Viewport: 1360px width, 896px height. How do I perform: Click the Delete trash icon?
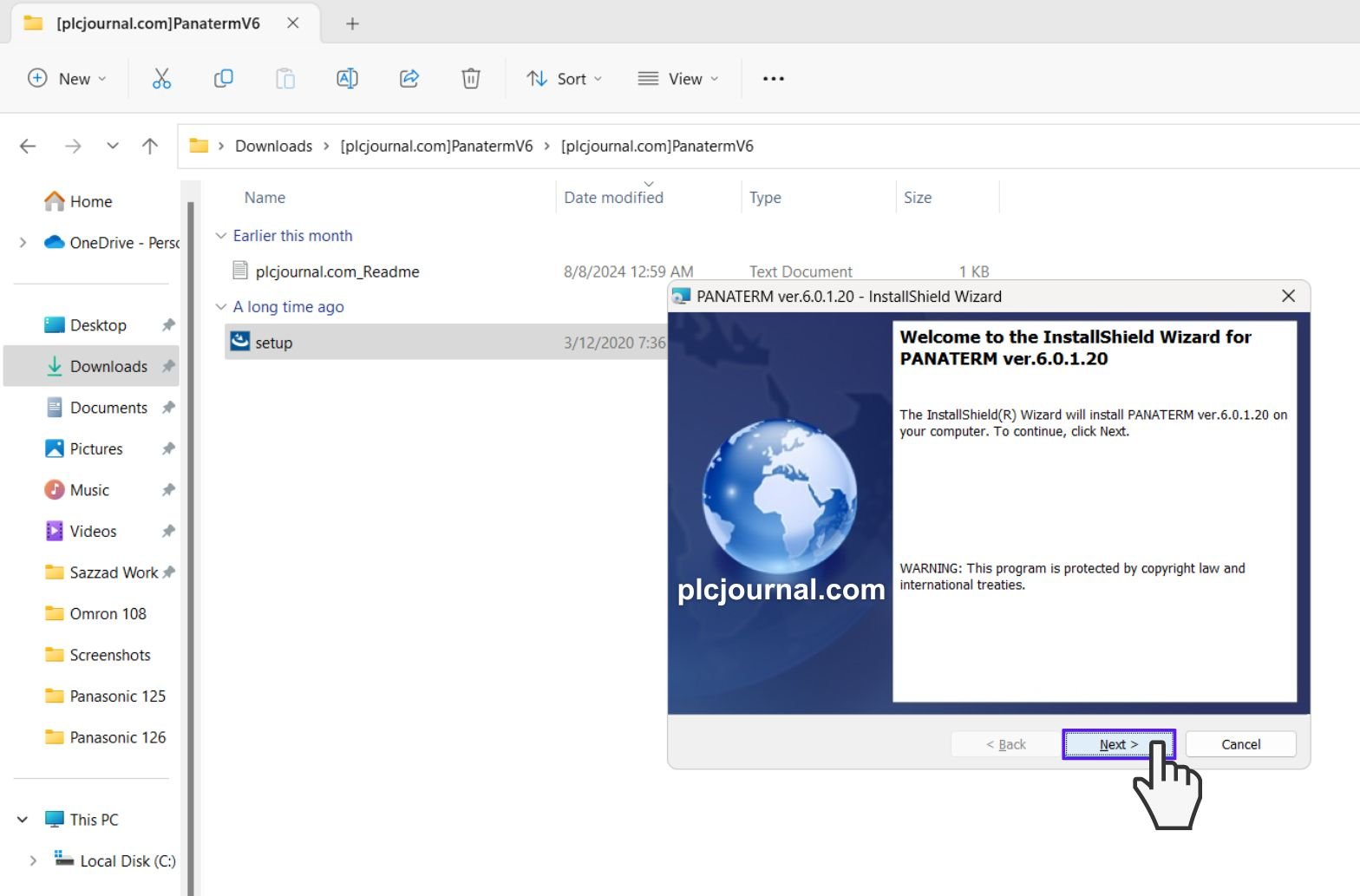point(471,79)
